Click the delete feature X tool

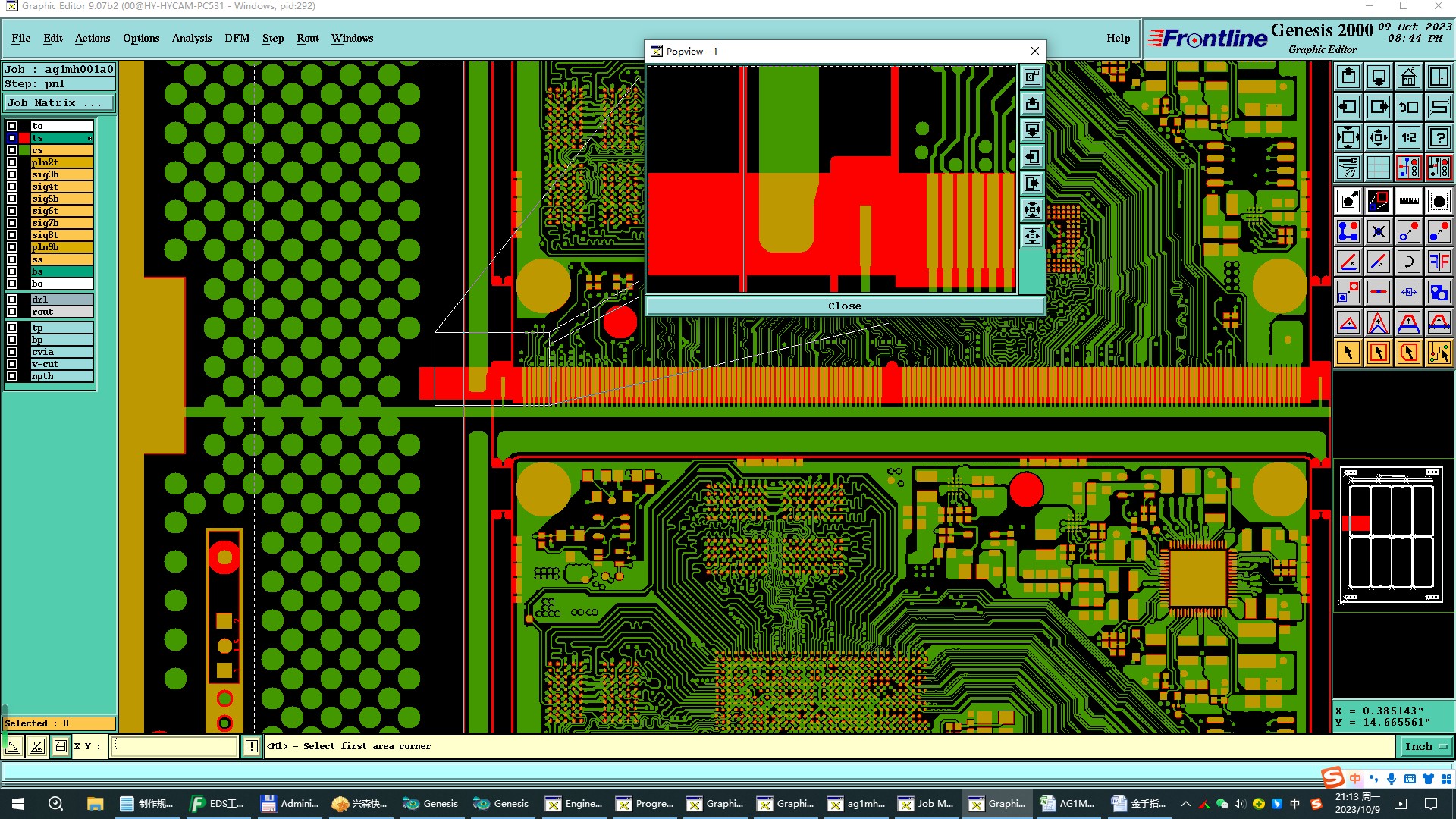[1378, 231]
